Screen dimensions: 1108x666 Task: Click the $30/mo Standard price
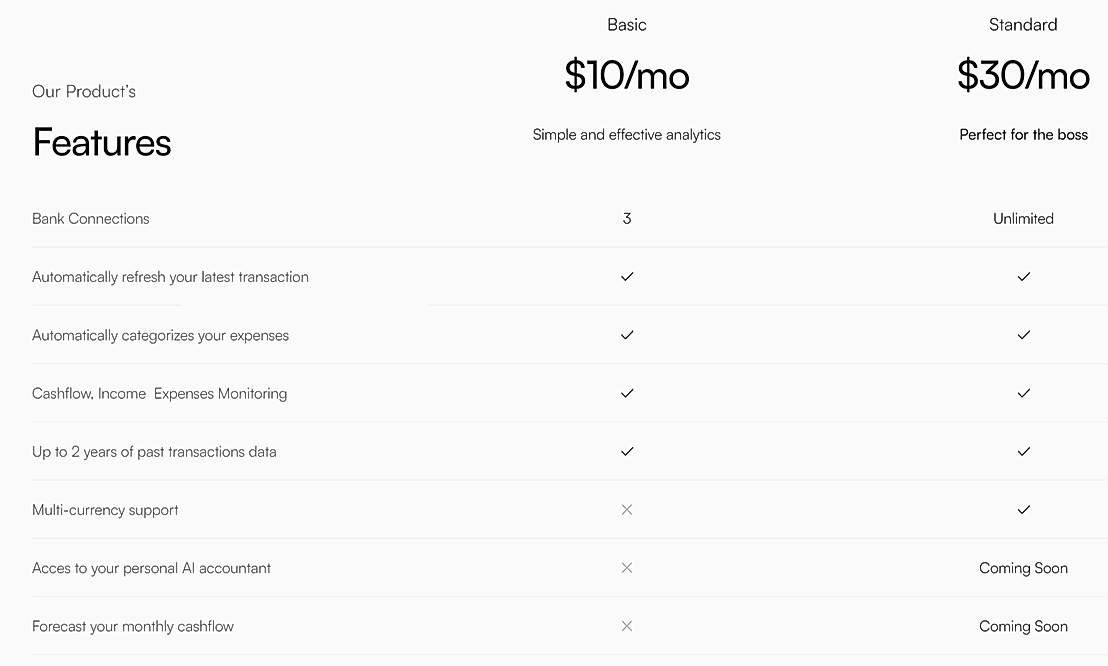click(x=1023, y=76)
